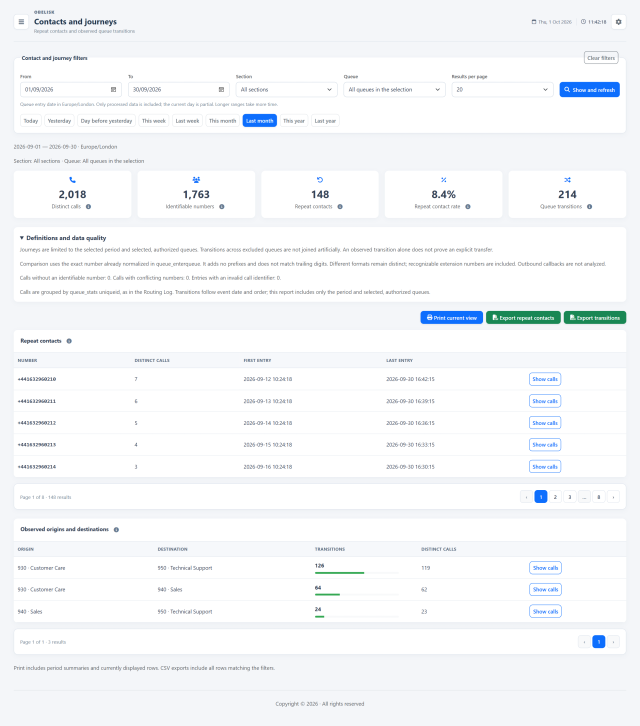The image size is (640, 726).
Task: Select the Today preset
Action: (31, 121)
